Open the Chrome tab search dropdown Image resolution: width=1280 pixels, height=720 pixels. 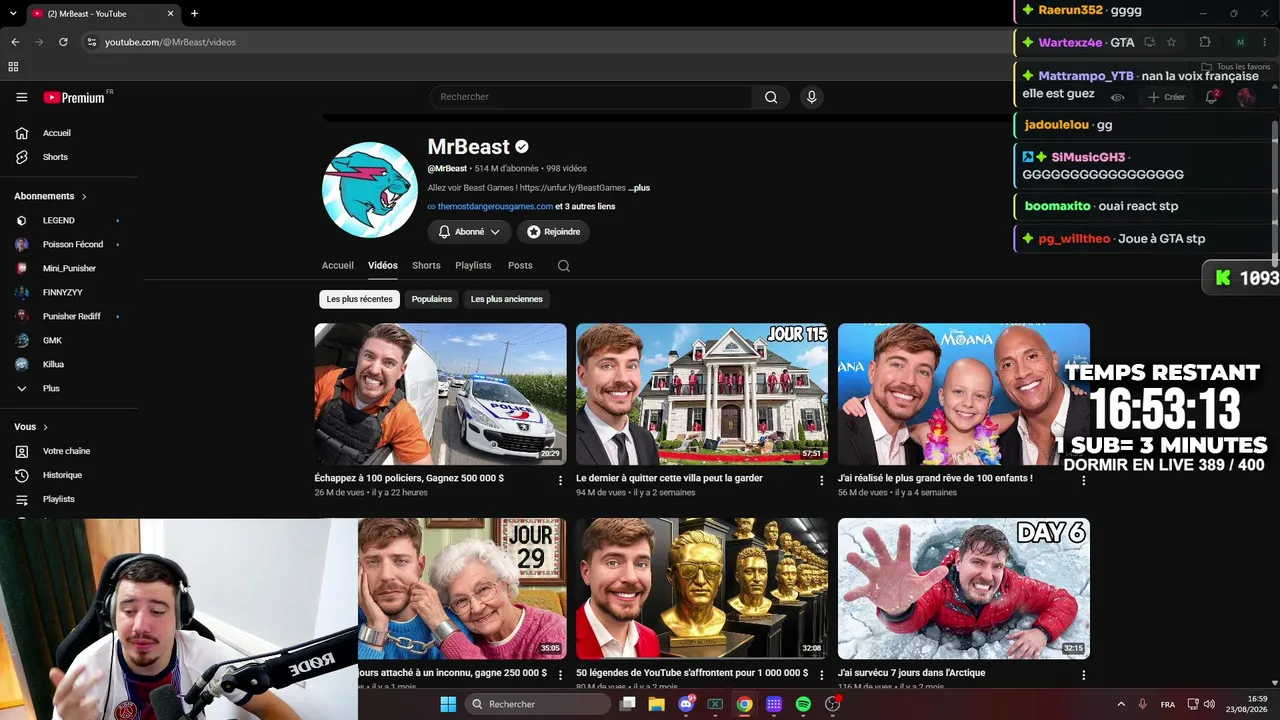13,14
